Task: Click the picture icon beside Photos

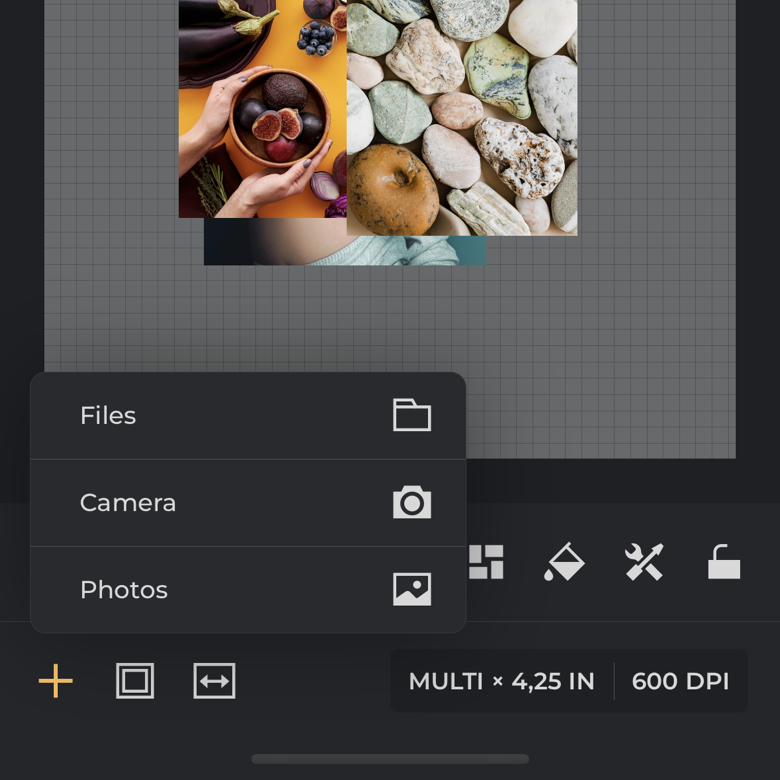Action: (411, 589)
